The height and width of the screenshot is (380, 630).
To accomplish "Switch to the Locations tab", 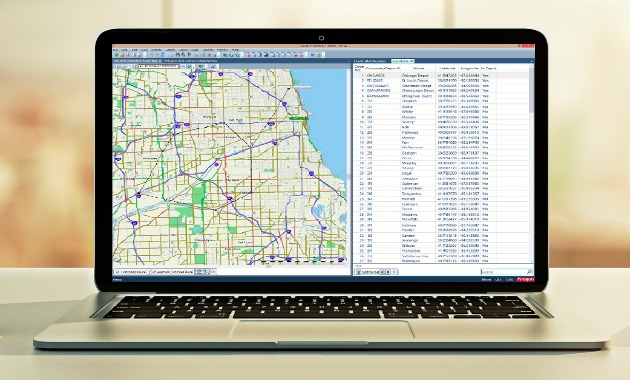I will pyautogui.click(x=402, y=61).
